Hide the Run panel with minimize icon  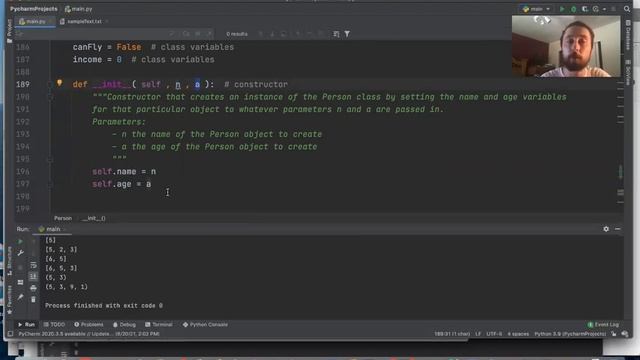pos(618,229)
